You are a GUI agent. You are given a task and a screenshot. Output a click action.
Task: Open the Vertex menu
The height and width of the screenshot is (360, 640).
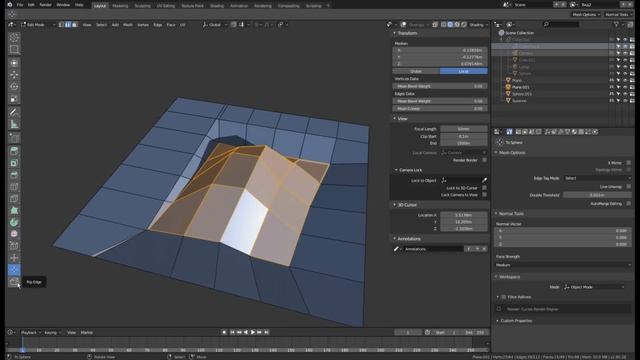tap(143, 24)
